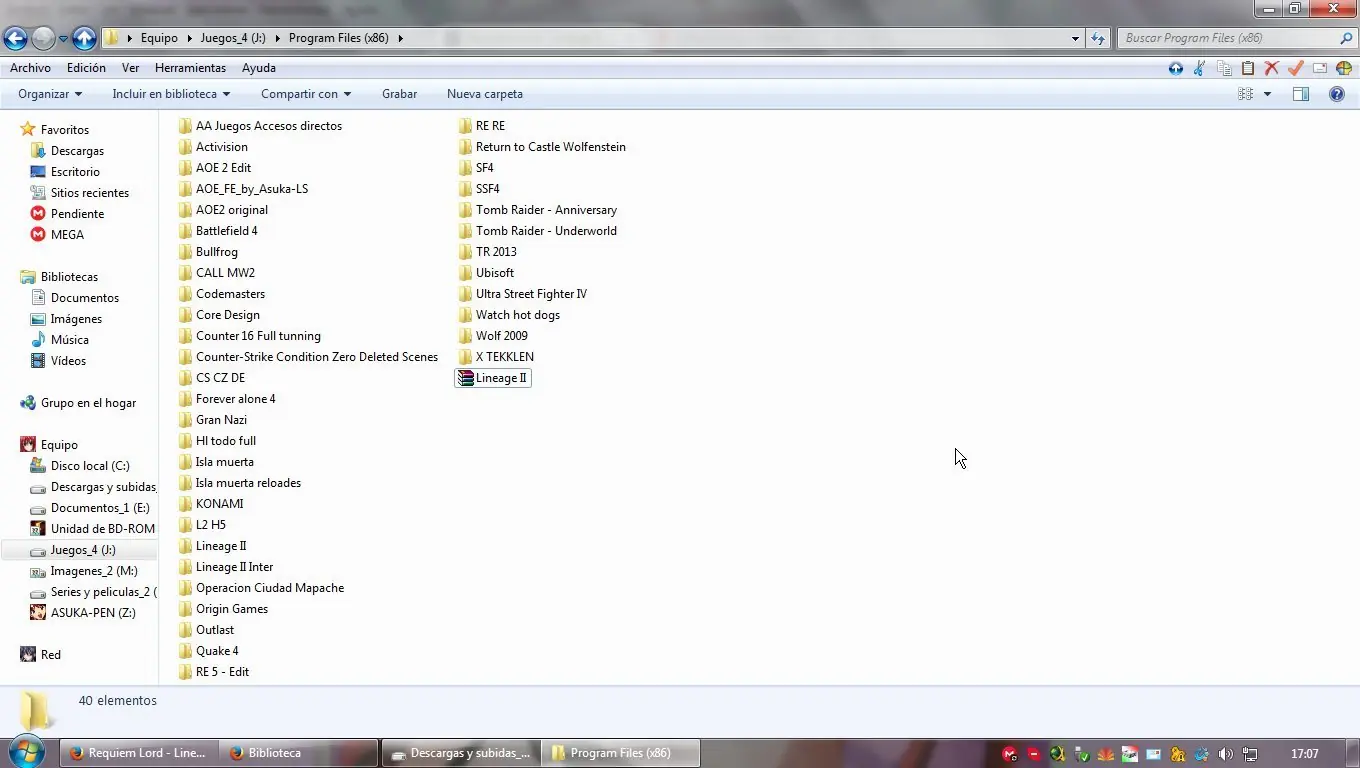Click the Up folder blue arrow toolbar icon
The height and width of the screenshot is (768, 1360).
coord(1176,68)
